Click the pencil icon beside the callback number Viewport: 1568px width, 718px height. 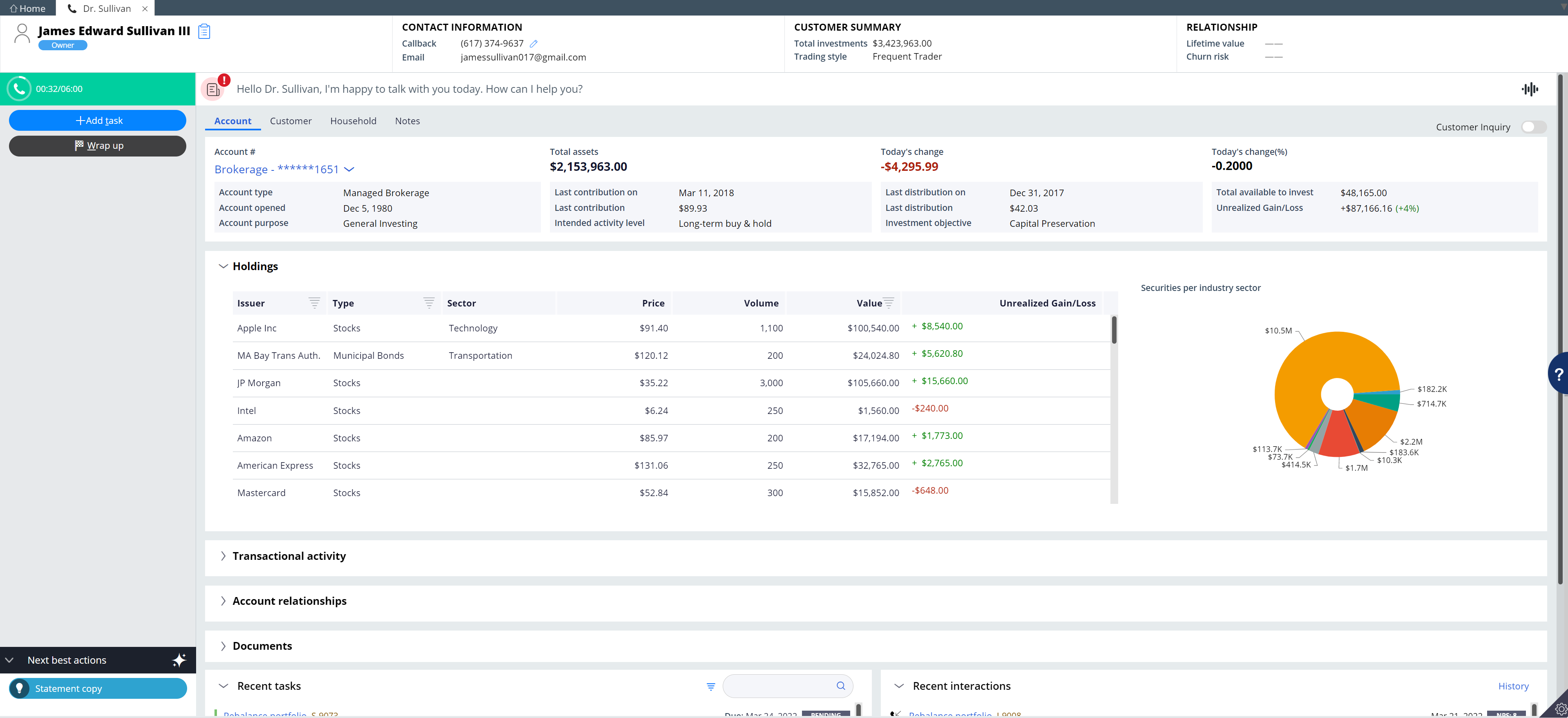(534, 44)
